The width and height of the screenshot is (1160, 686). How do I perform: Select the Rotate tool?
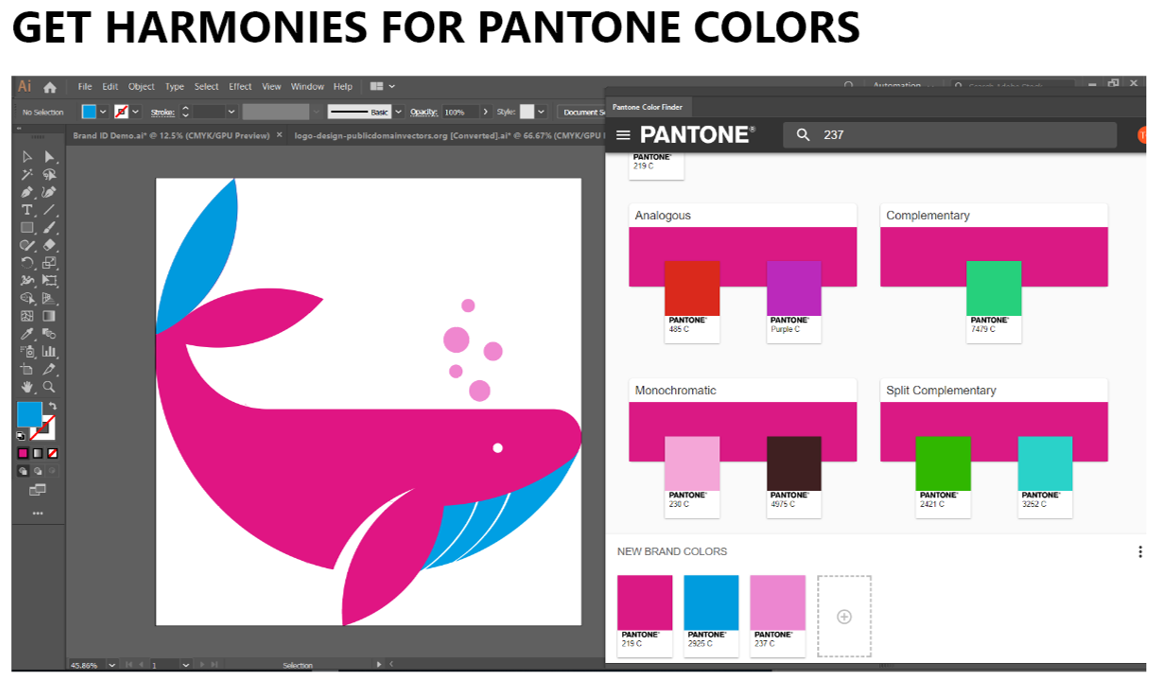point(27,263)
